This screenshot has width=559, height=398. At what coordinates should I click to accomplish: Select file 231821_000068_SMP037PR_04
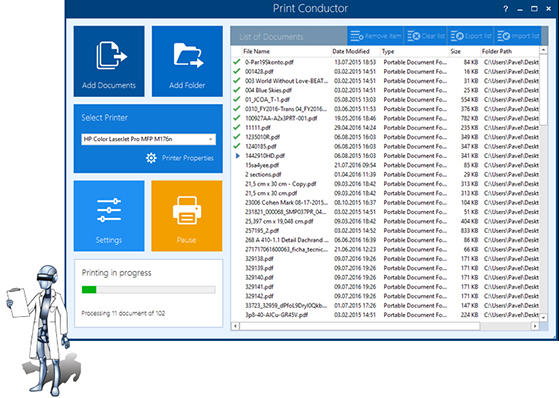click(x=286, y=212)
